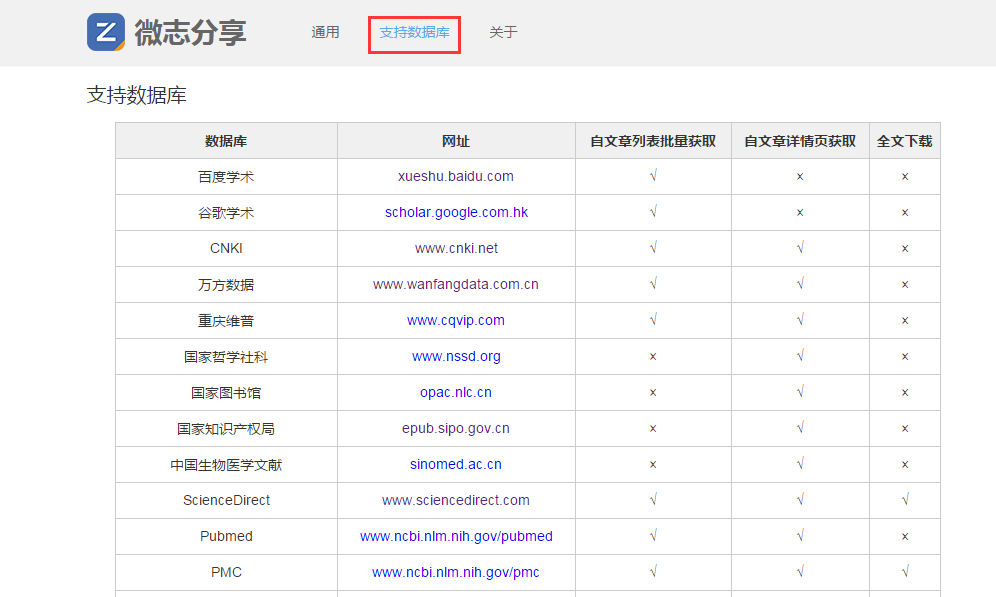Click the 支持数据库 page heading
Screen dimensions: 996x597
click(x=137, y=95)
